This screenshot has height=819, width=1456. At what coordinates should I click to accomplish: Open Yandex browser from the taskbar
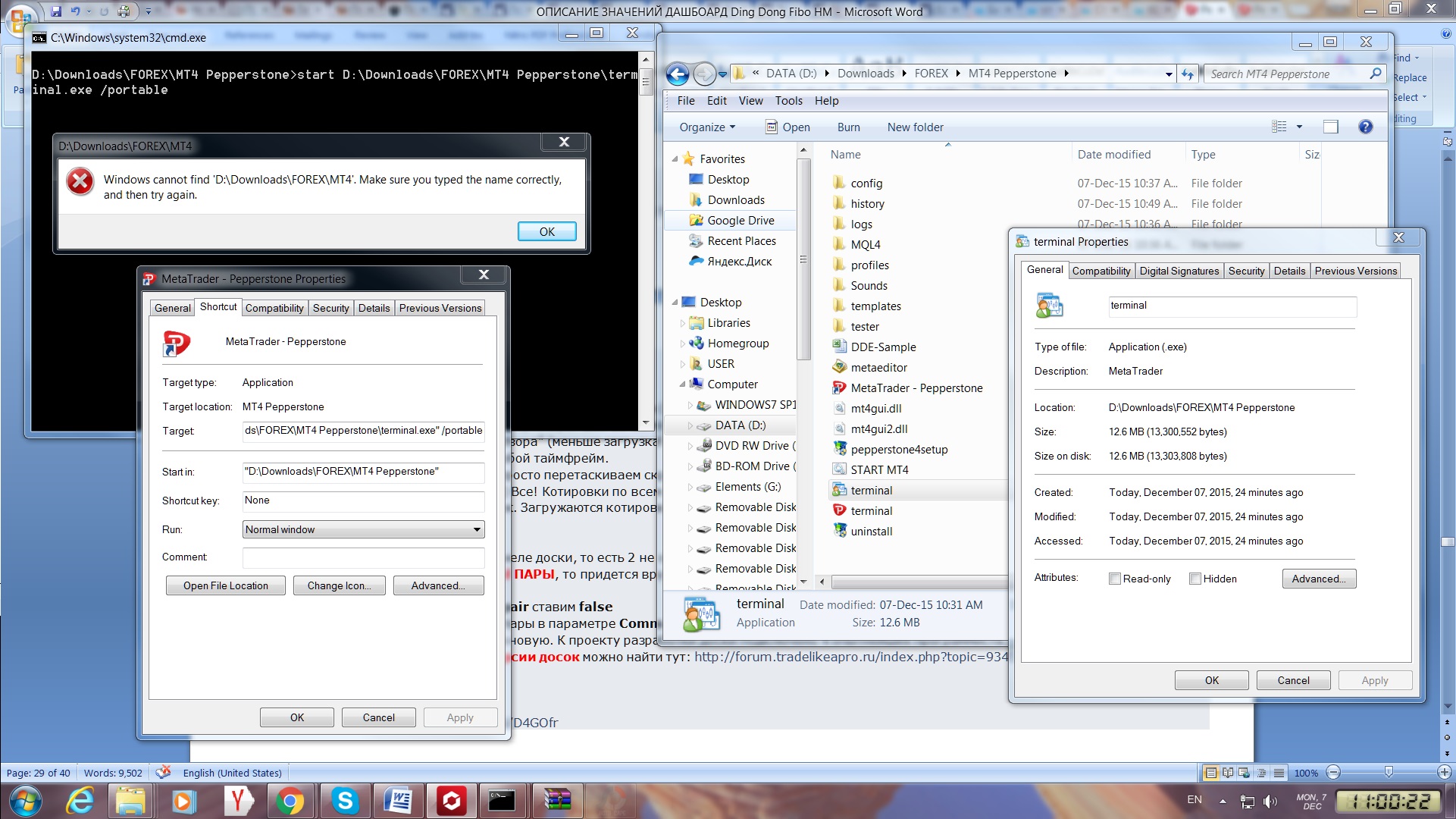pos(238,801)
